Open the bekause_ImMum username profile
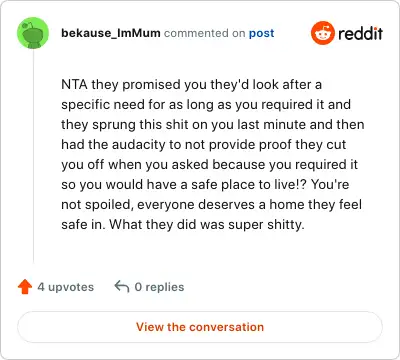 point(111,33)
